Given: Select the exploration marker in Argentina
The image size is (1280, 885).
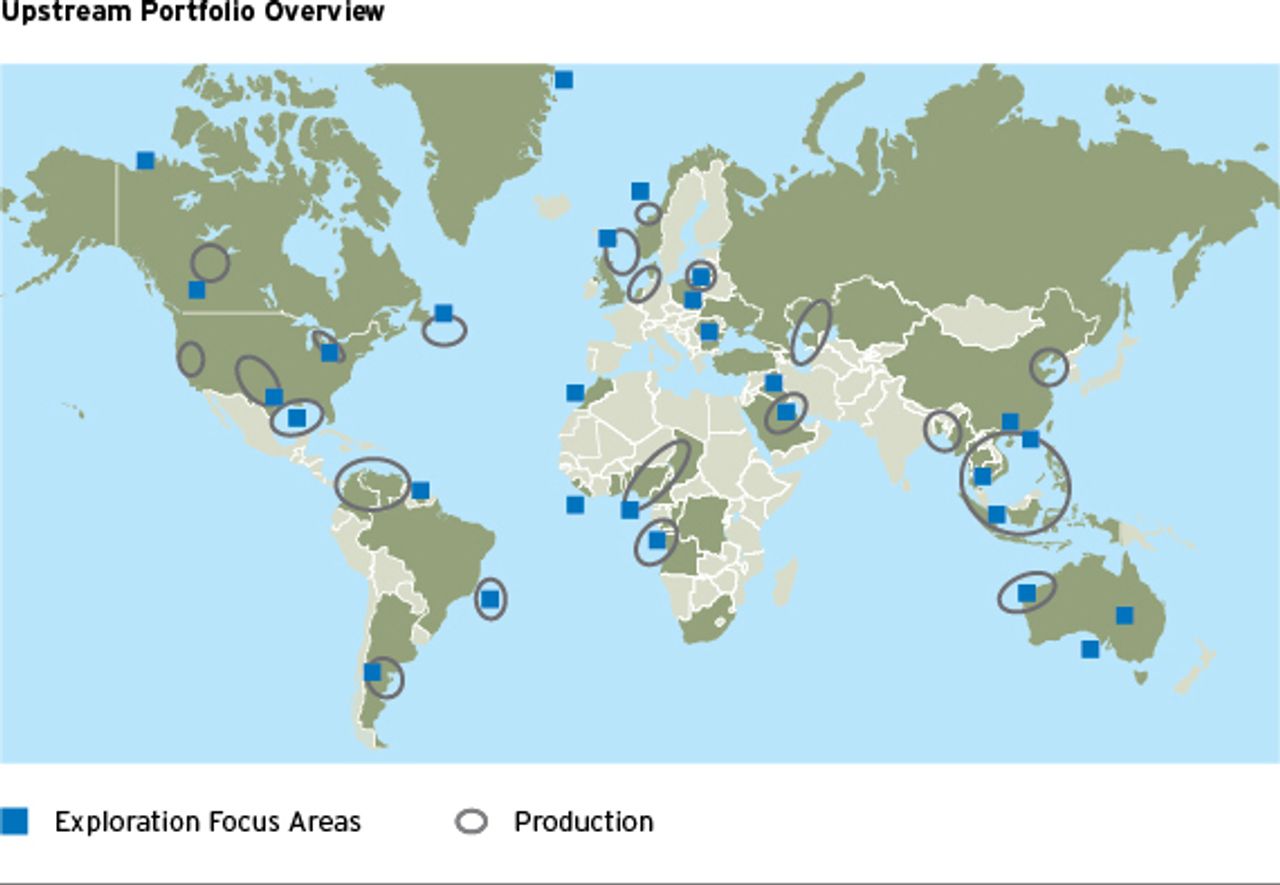Looking at the screenshot, I should click(x=373, y=672).
